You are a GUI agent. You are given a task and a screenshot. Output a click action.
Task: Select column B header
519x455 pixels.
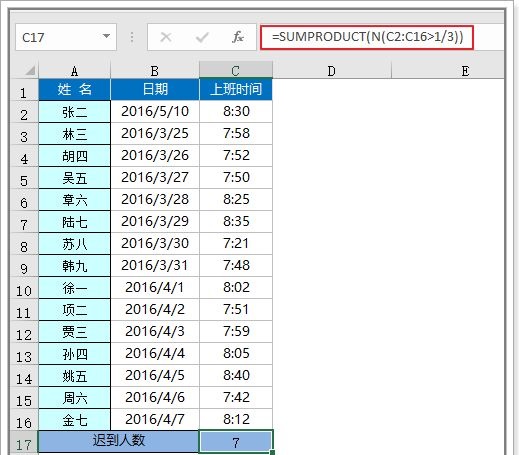(155, 70)
